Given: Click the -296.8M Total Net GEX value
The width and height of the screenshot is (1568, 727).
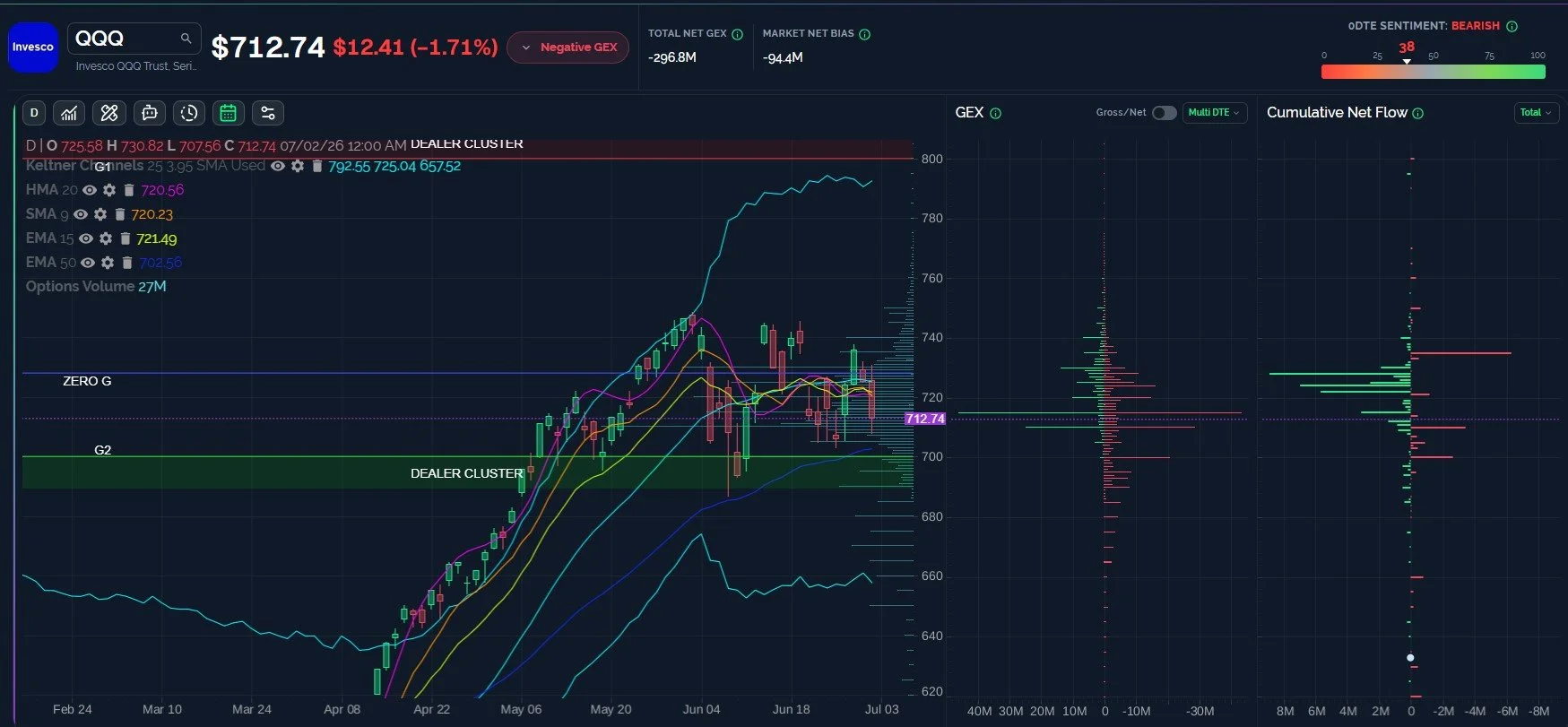Looking at the screenshot, I should pos(672,57).
